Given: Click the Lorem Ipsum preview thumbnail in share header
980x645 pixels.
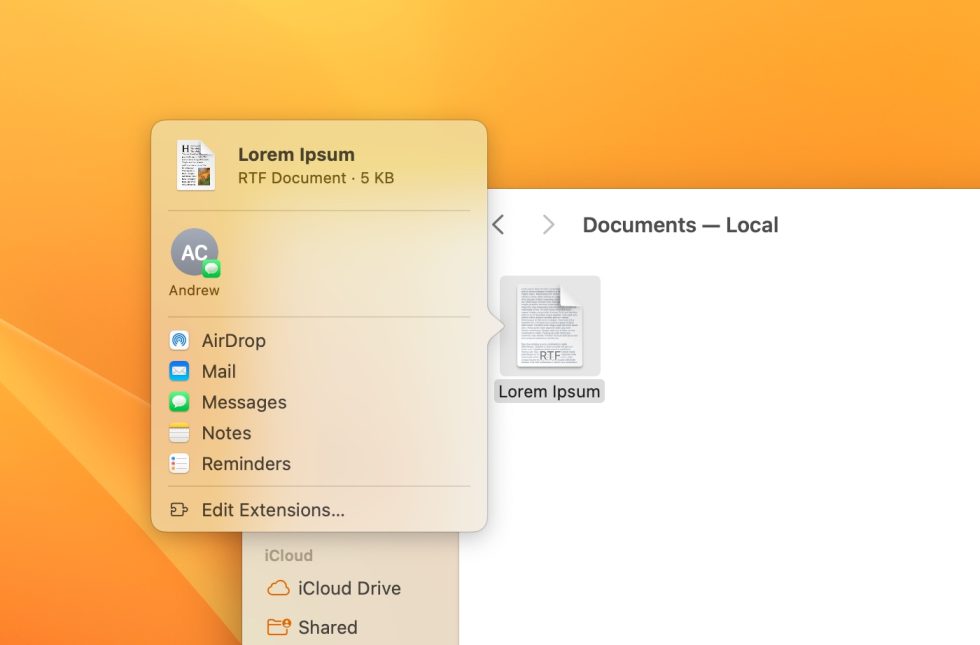Looking at the screenshot, I should pyautogui.click(x=196, y=166).
